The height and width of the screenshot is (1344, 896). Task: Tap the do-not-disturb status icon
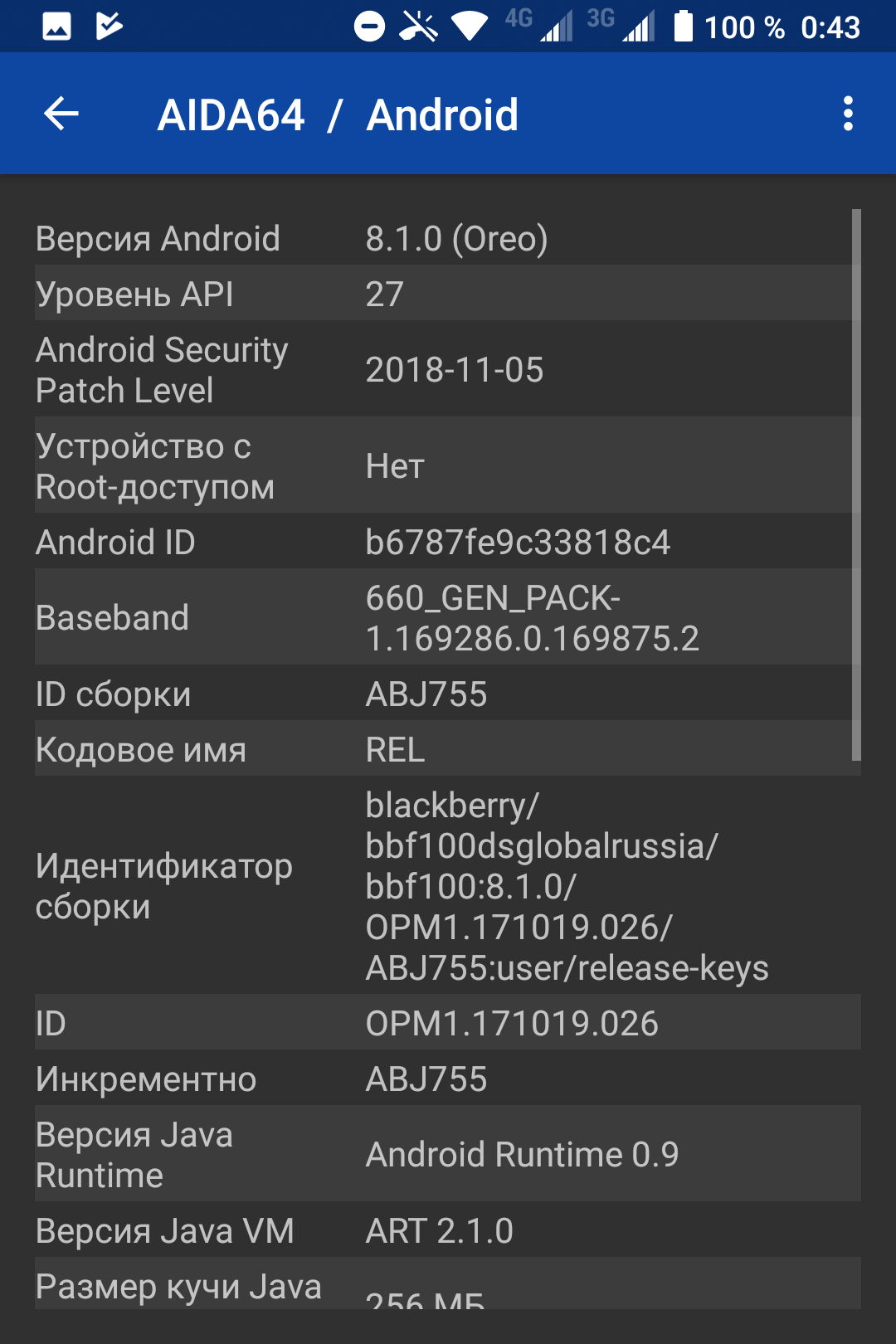[x=369, y=27]
